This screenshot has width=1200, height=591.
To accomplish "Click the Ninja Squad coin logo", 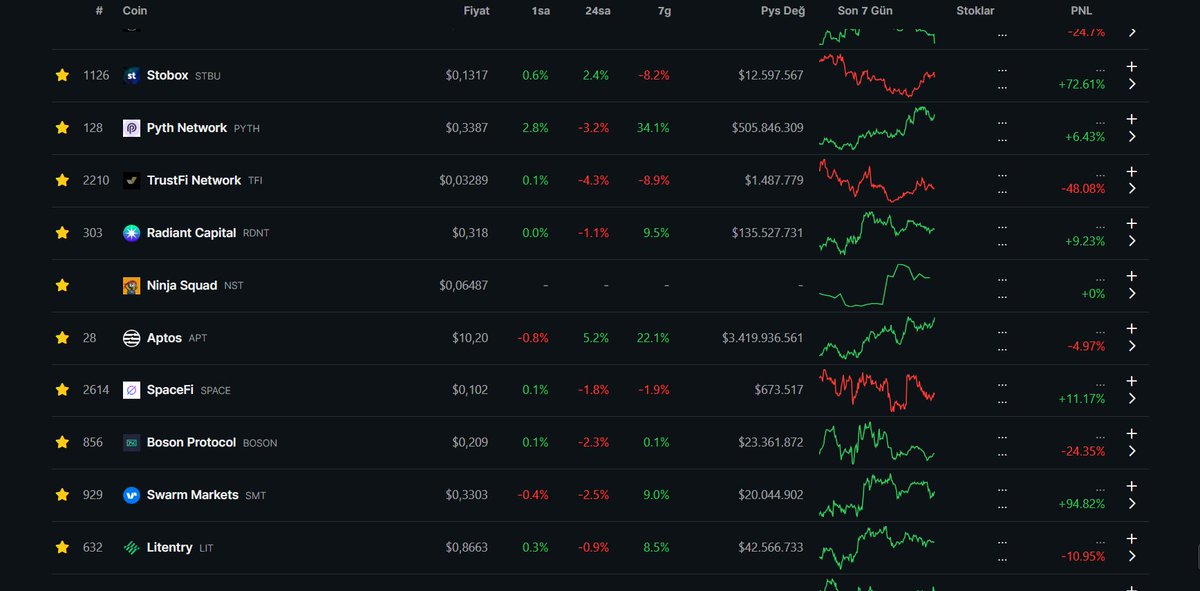I will click(131, 285).
